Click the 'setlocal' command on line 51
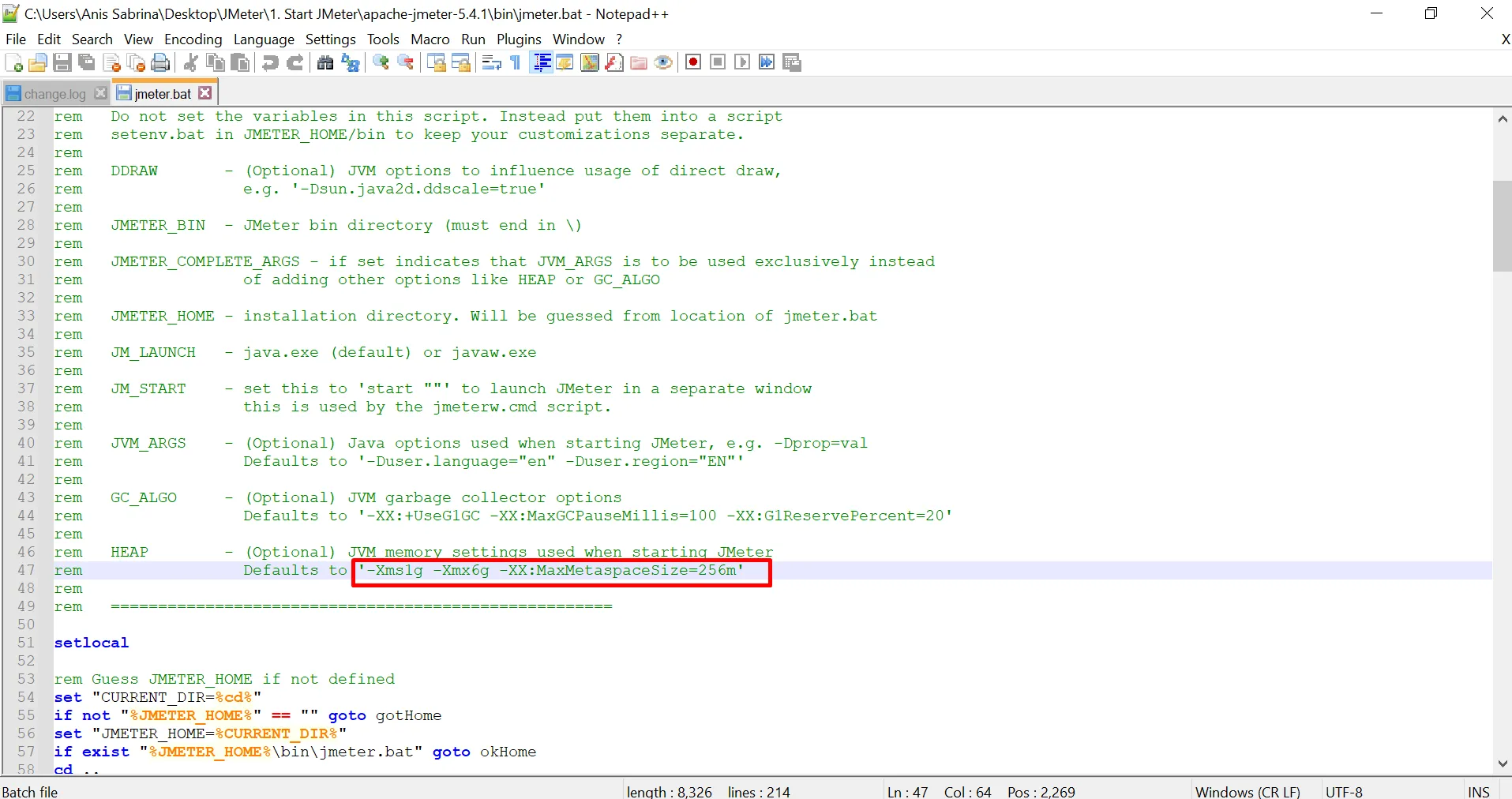This screenshot has height=799, width=1512. pyautogui.click(x=92, y=643)
